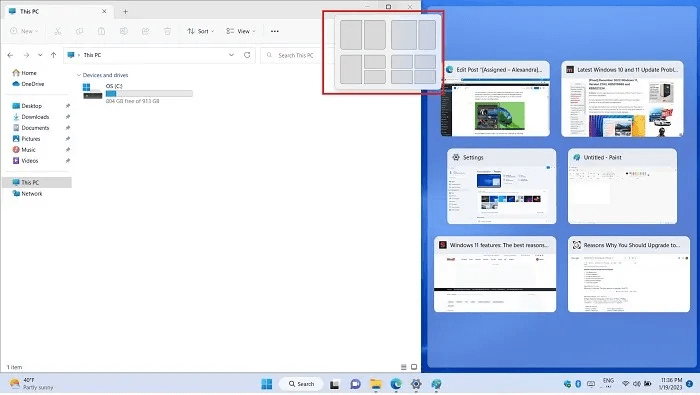Open File Explorer from the taskbar
This screenshot has width=700, height=395.
376,384
